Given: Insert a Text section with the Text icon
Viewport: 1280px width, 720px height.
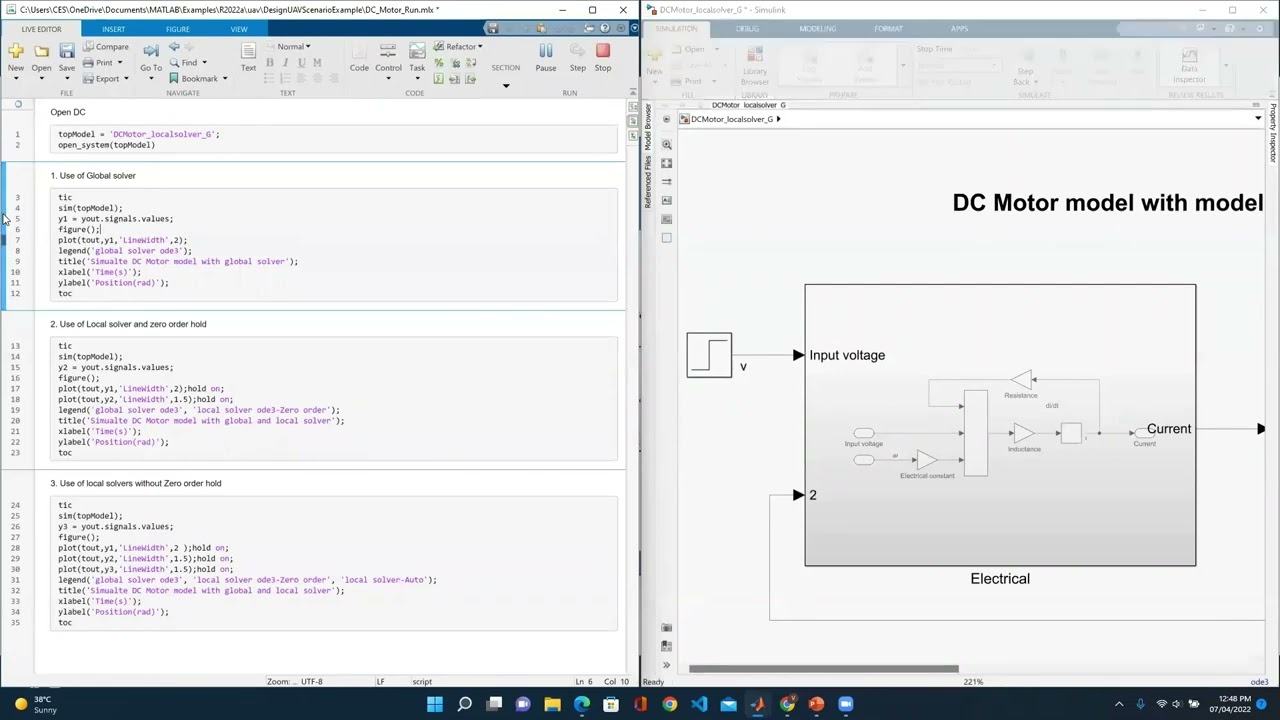Looking at the screenshot, I should tap(248, 51).
